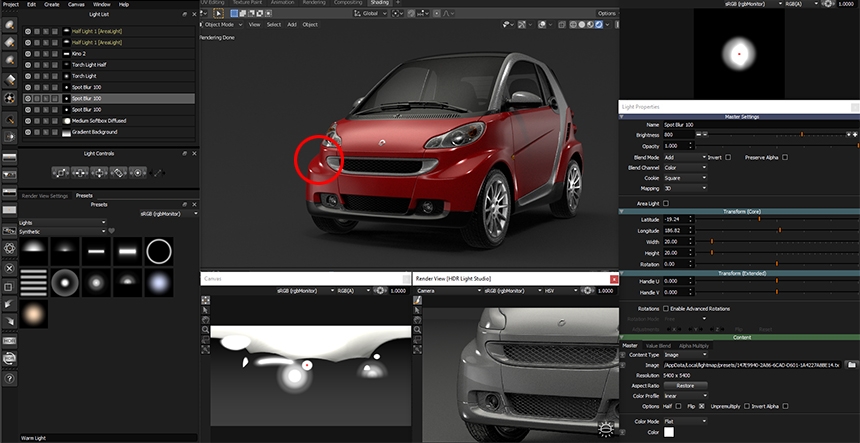Click the Restore aspect ratio button

[685, 385]
